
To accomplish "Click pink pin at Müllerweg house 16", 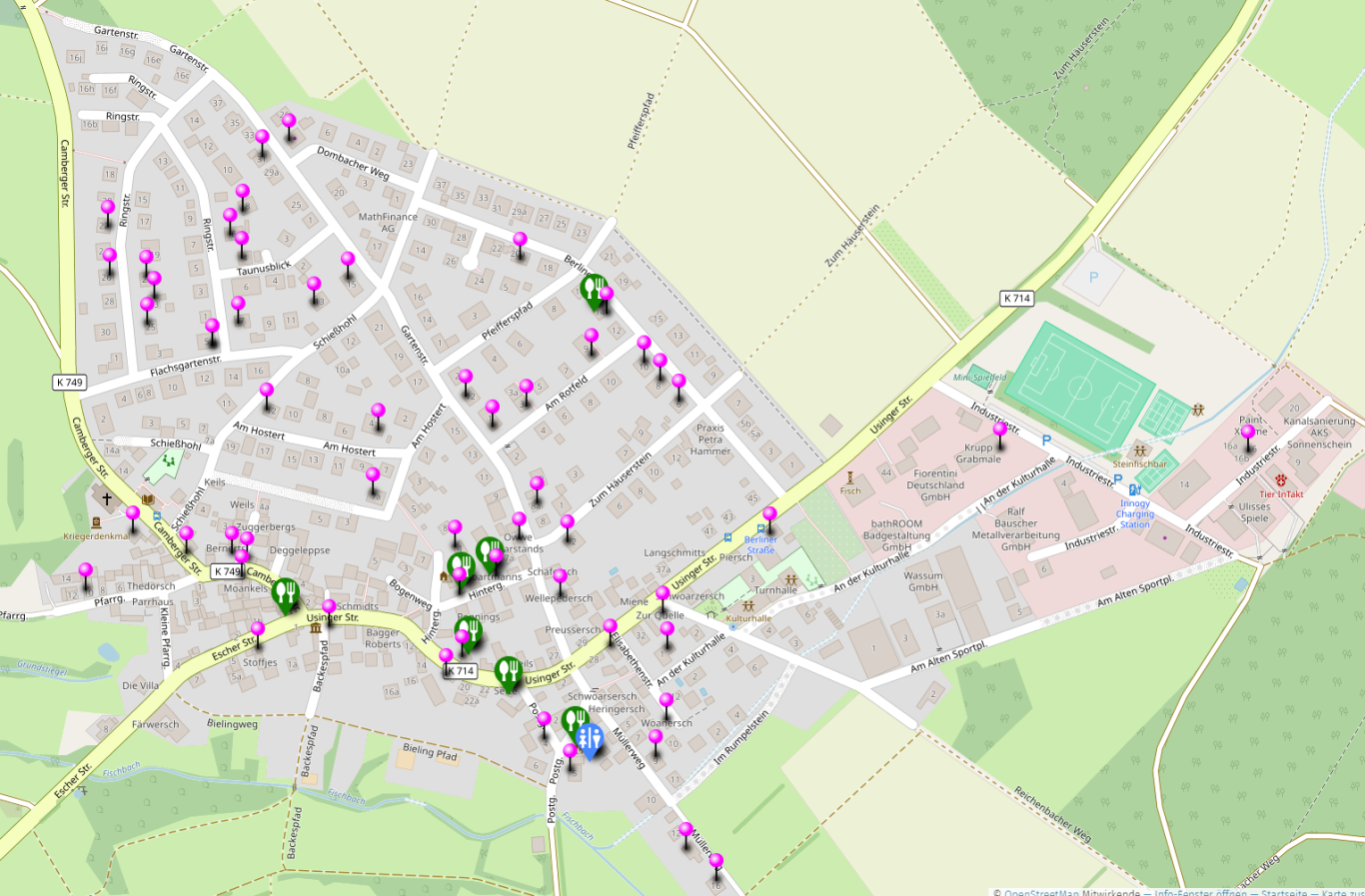I will pyautogui.click(x=715, y=861).
